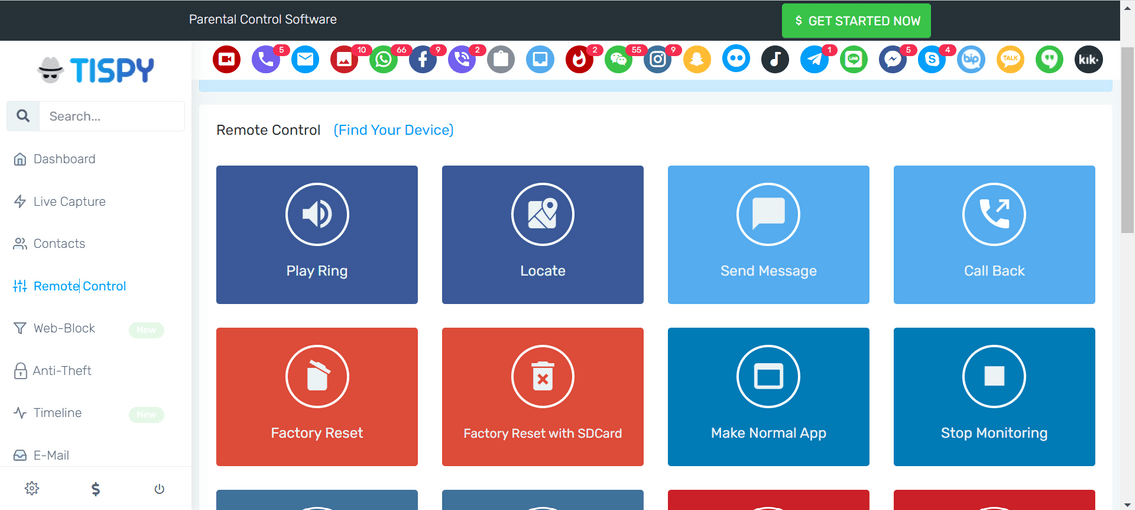Click the dollar sign icon in sidebar footer
This screenshot has height=510, width=1135.
96,488
